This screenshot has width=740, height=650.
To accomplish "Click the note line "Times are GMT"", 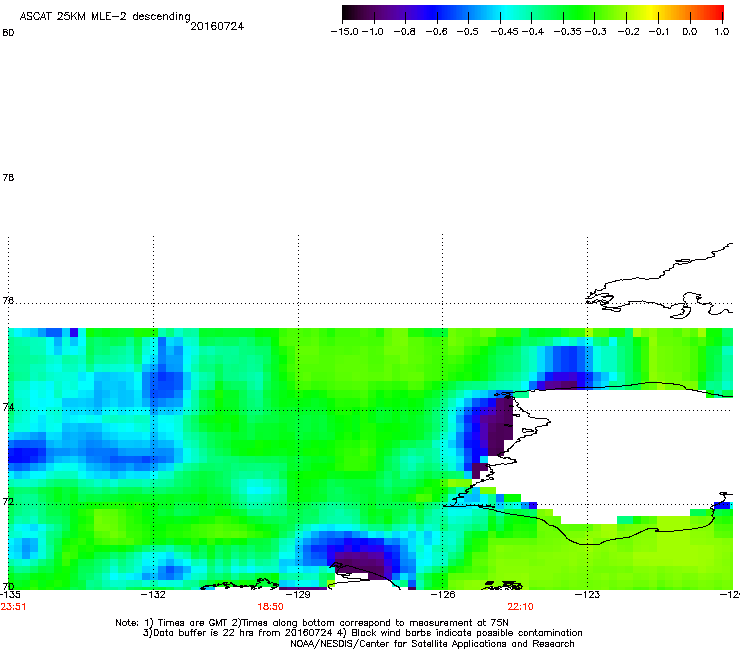I will point(193,623).
